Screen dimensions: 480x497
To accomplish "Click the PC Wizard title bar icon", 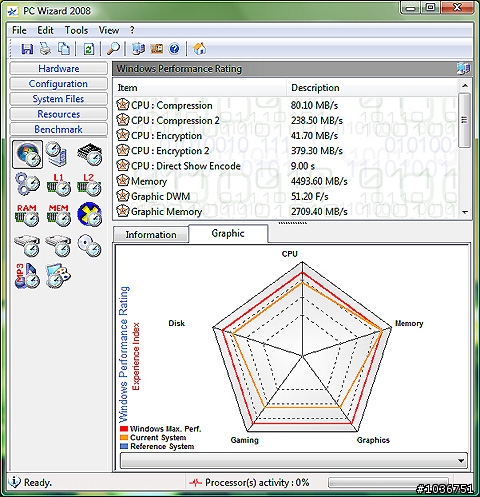I will tap(13, 12).
